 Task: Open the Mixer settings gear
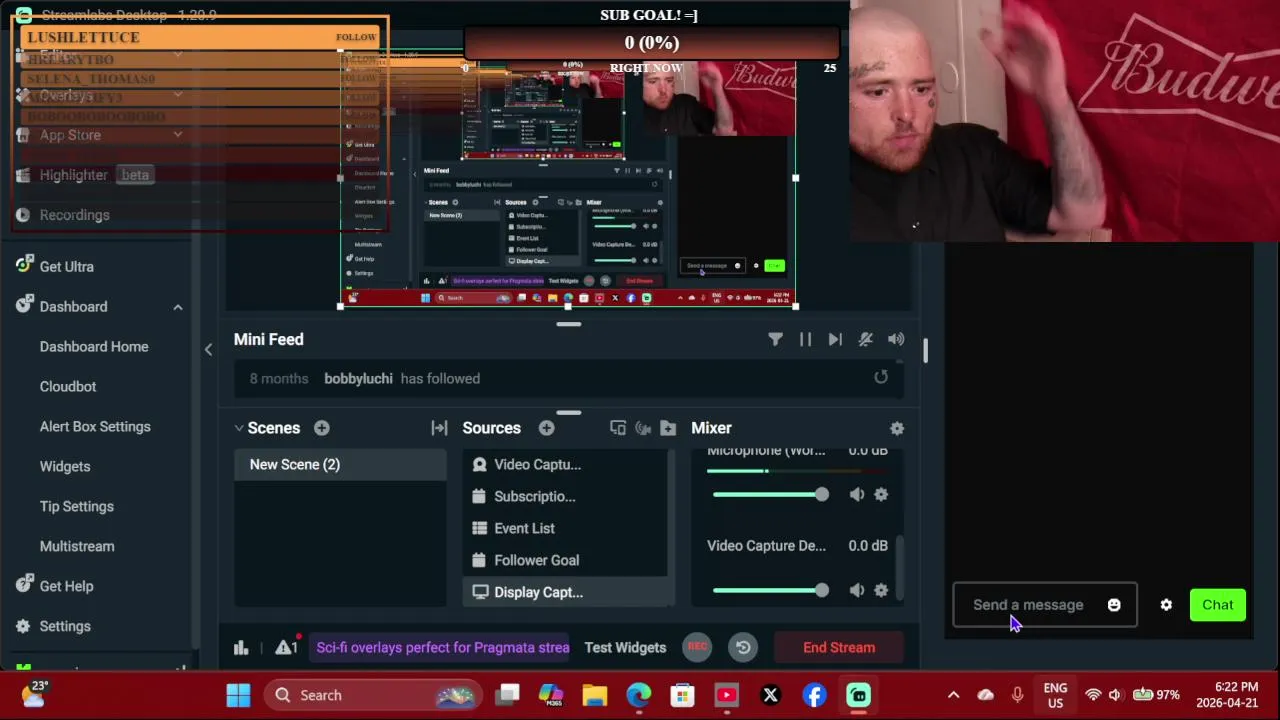pos(897,428)
